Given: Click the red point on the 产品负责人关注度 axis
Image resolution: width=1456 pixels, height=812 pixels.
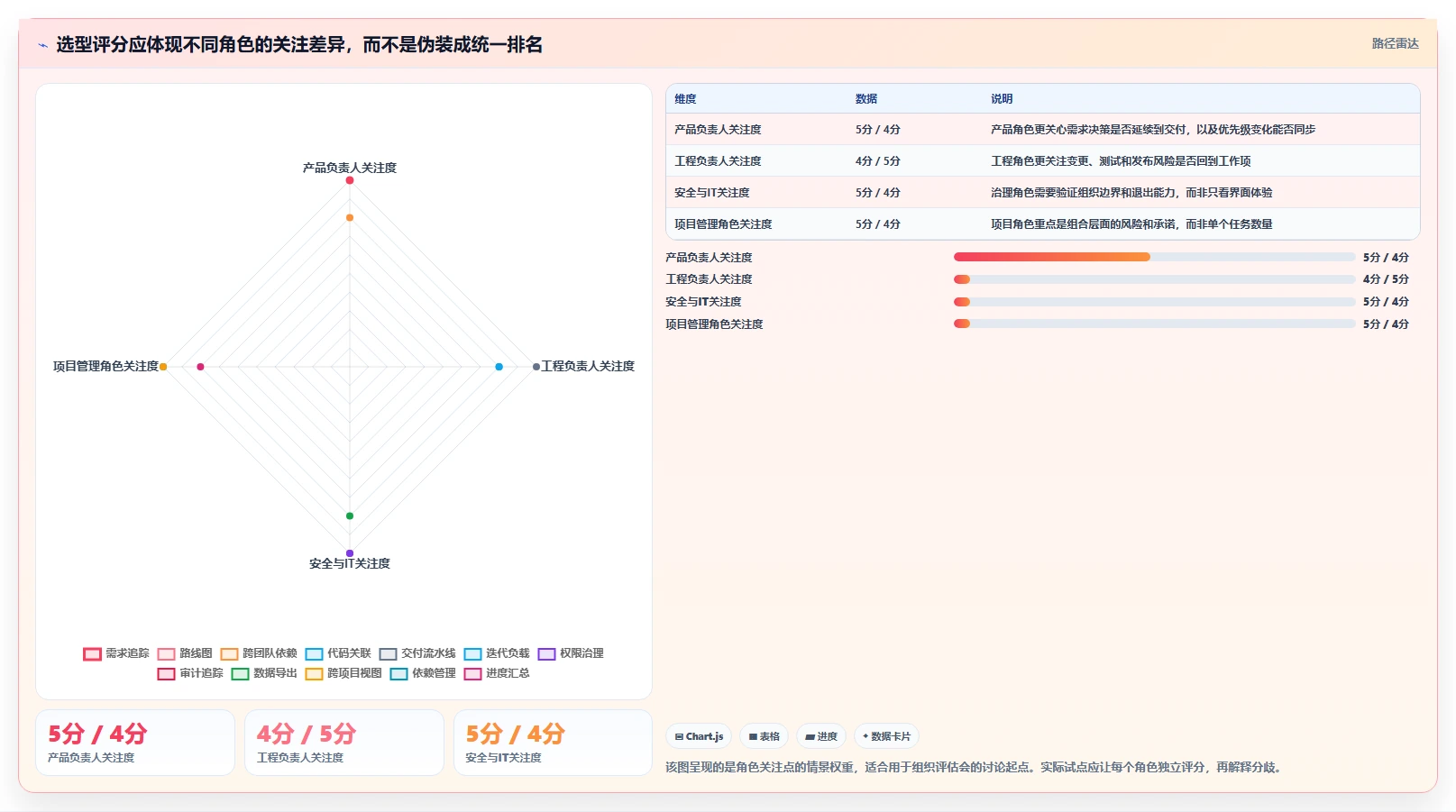Looking at the screenshot, I should click(350, 180).
